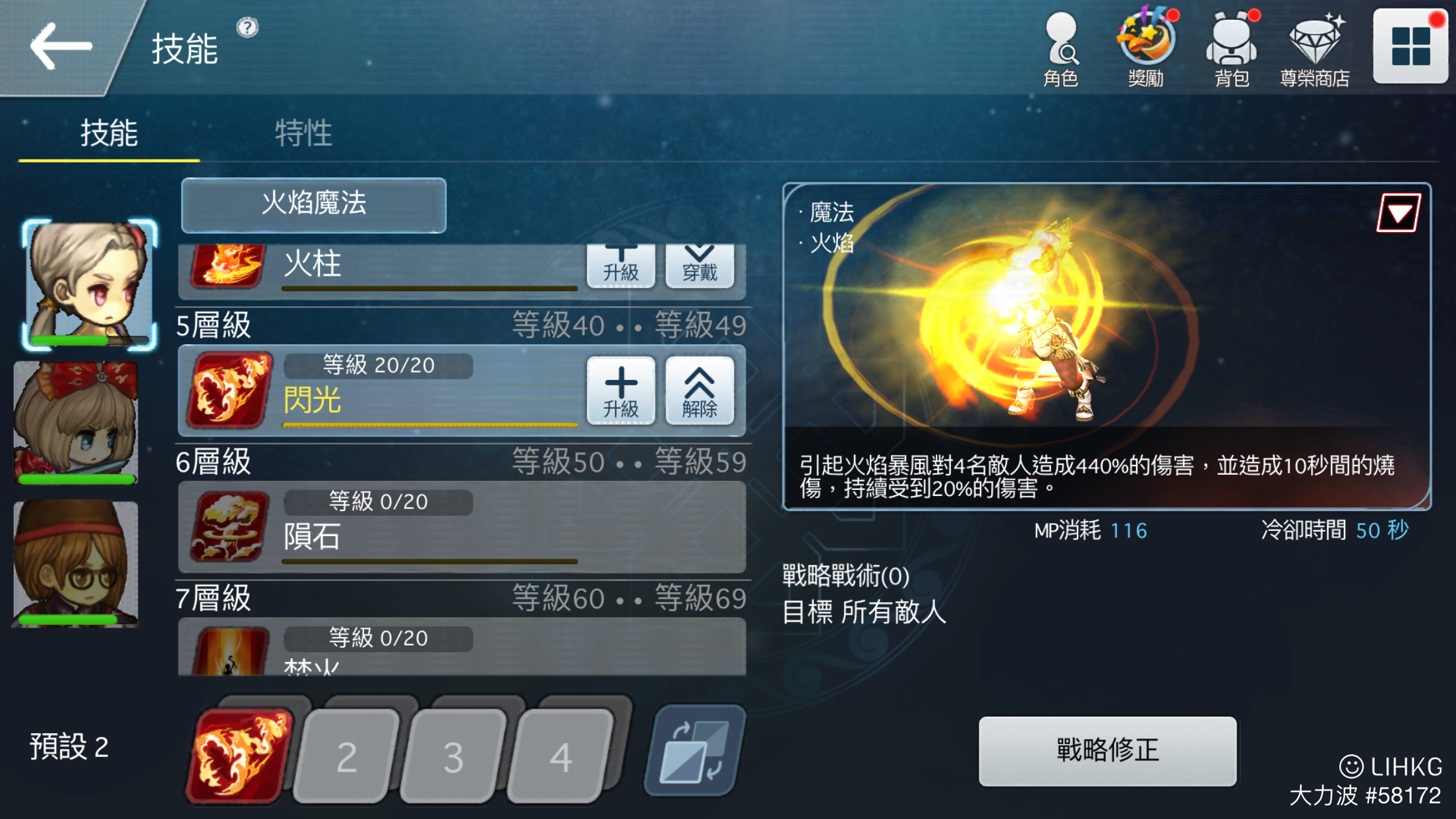Equip 火柱 with the 穿戴 button

point(700,266)
